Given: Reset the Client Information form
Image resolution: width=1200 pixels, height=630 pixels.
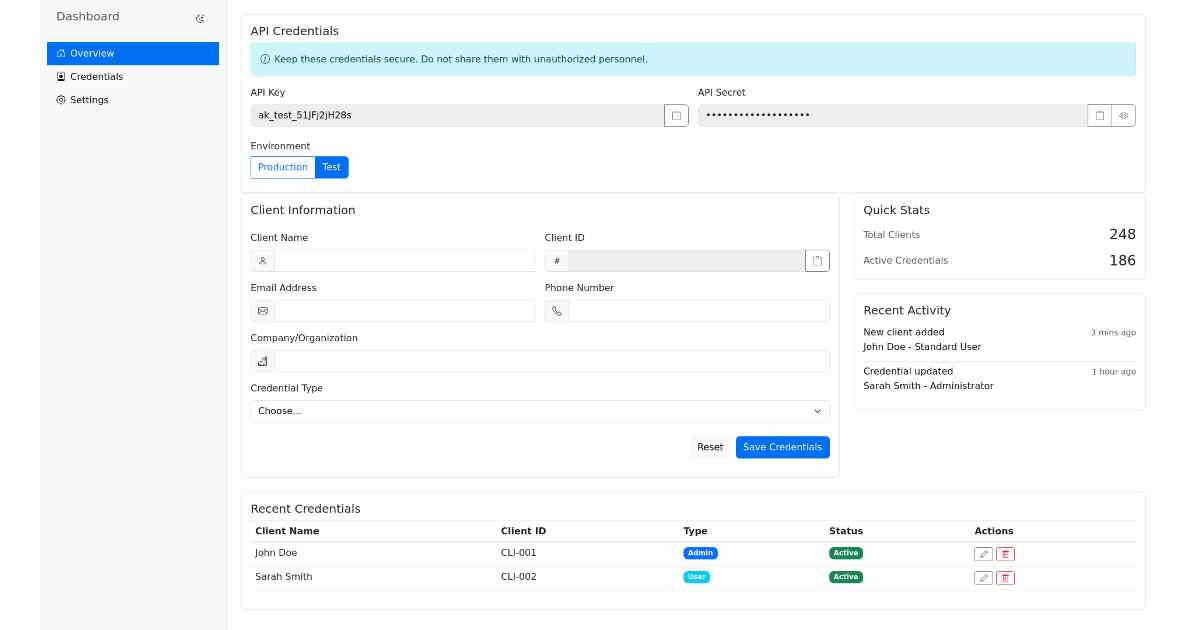Looking at the screenshot, I should [x=710, y=447].
